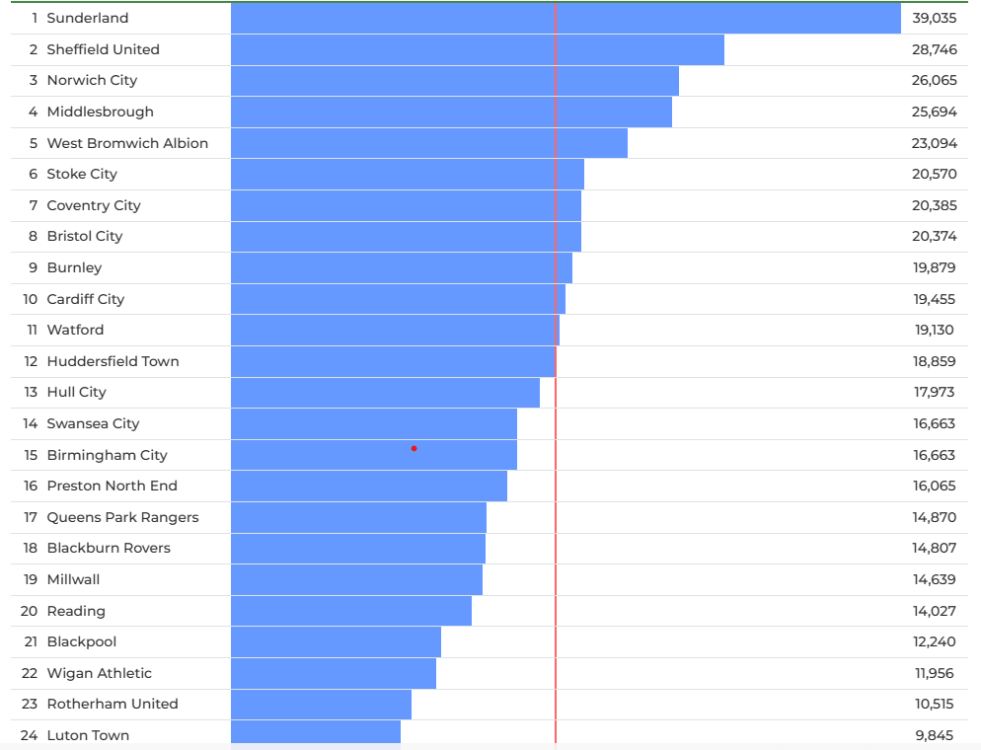Select the 14,807 value
This screenshot has height=750, width=981.
pos(934,548)
